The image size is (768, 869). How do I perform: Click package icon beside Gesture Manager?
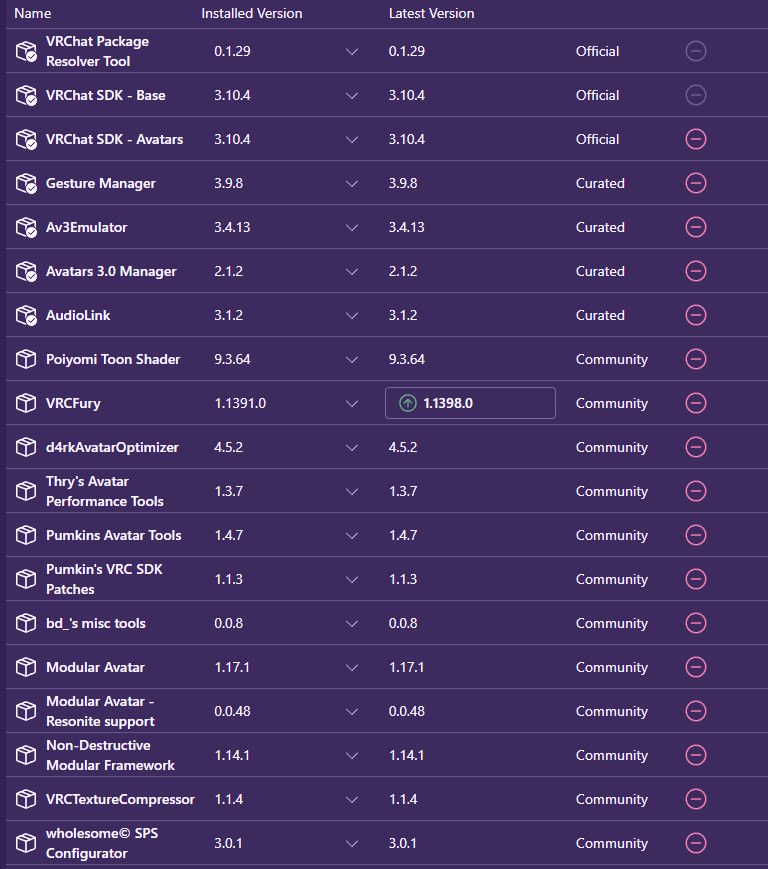click(x=26, y=183)
